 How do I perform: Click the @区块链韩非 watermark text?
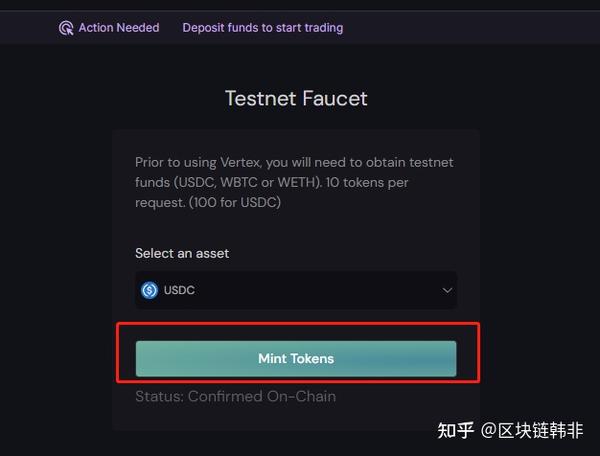(x=531, y=431)
